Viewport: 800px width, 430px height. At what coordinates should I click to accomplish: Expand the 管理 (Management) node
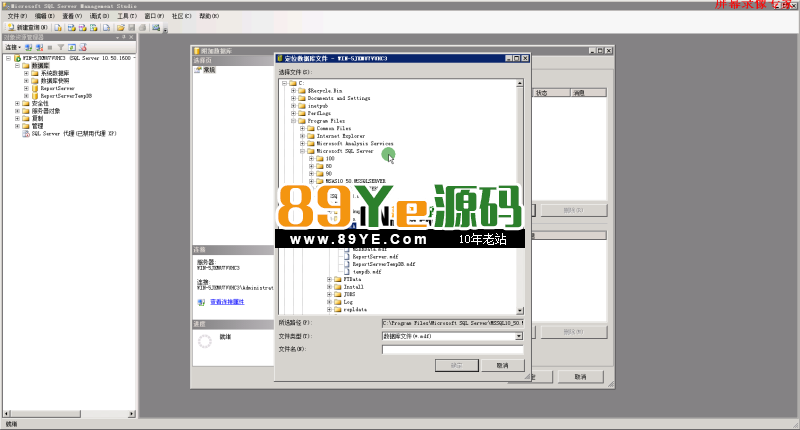click(x=17, y=126)
